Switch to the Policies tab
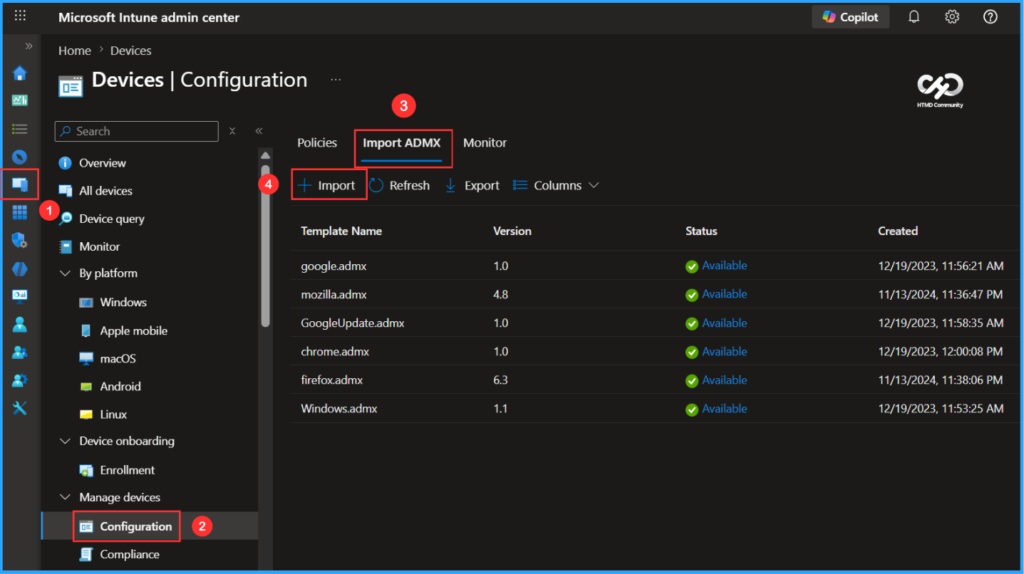 coord(317,143)
